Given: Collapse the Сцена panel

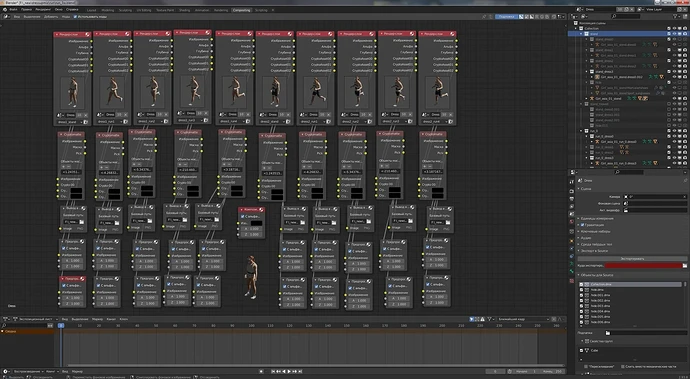Looking at the screenshot, I should (x=585, y=189).
